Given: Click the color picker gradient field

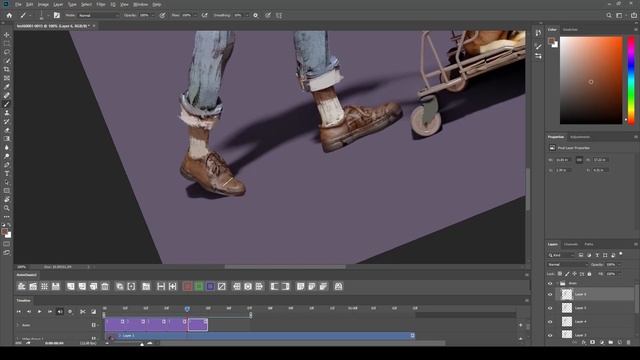Looking at the screenshot, I should (x=591, y=80).
